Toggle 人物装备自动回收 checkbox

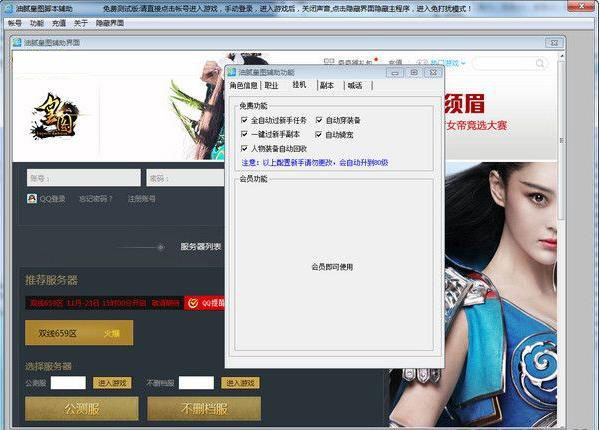pos(244,149)
